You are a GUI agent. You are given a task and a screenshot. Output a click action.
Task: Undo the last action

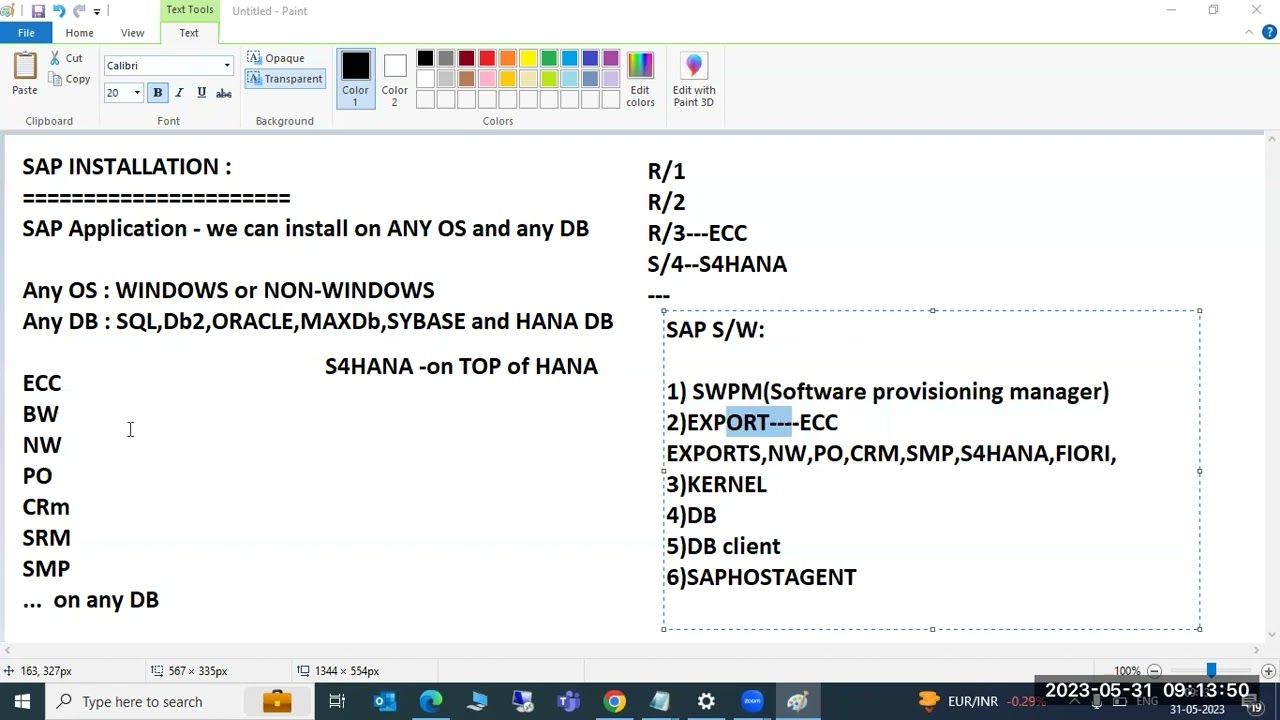point(59,11)
